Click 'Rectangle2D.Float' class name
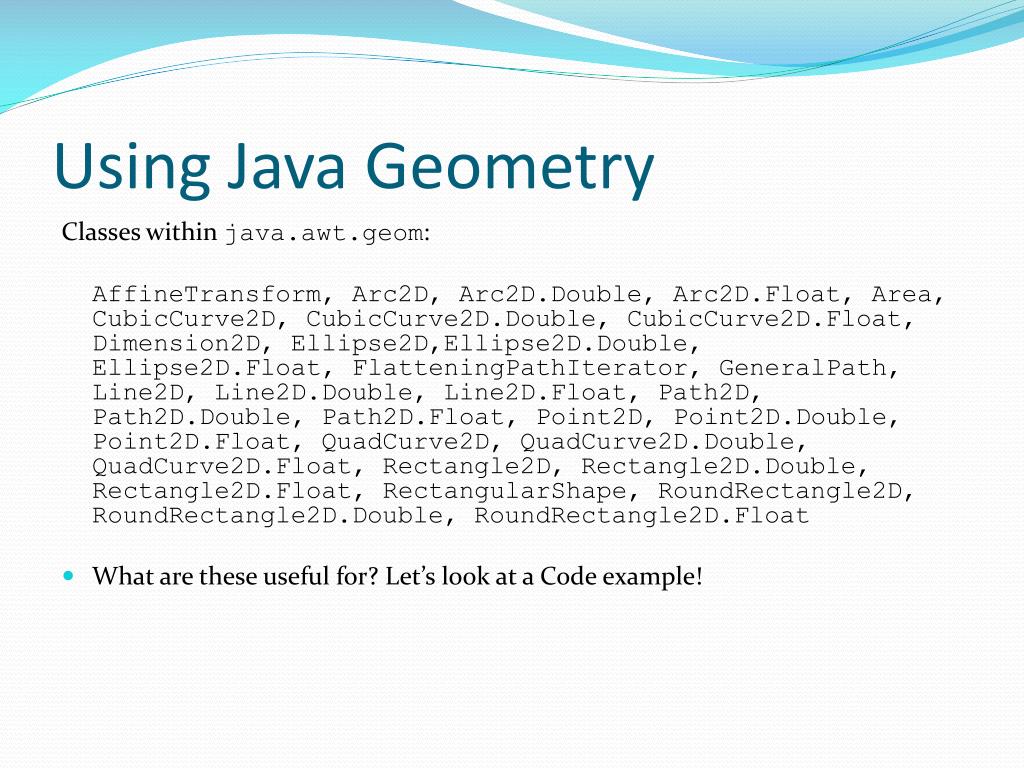1024x768 pixels. [222, 491]
